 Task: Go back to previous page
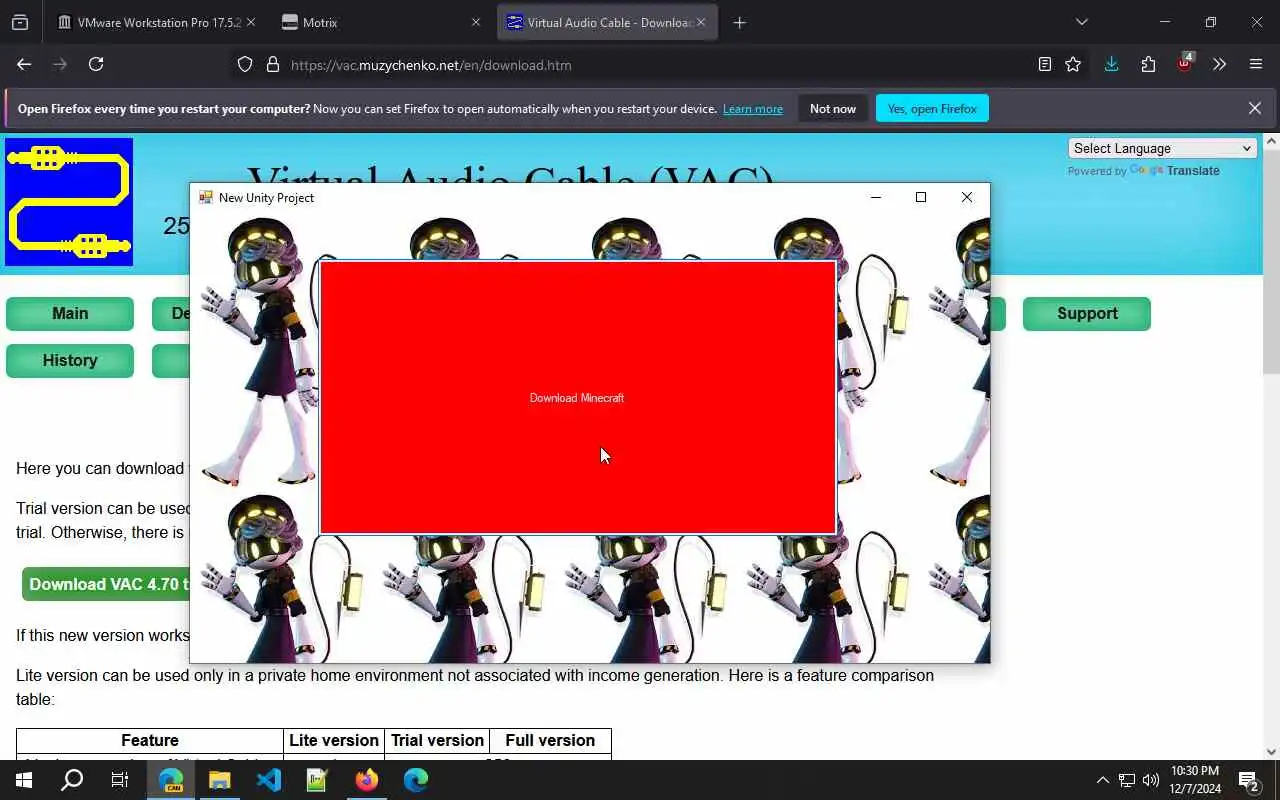pos(24,64)
